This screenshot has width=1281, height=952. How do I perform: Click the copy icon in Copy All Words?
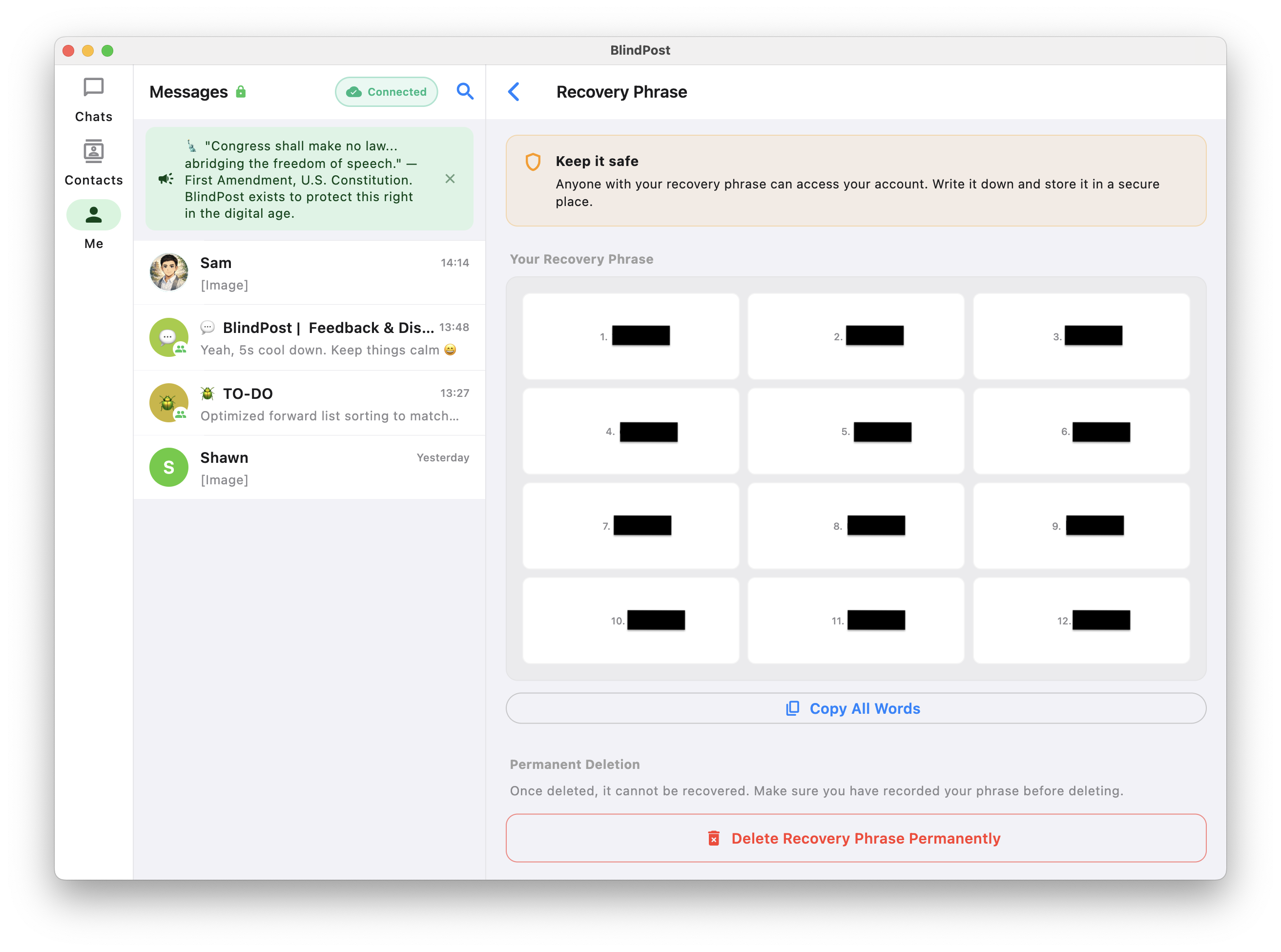coord(793,708)
